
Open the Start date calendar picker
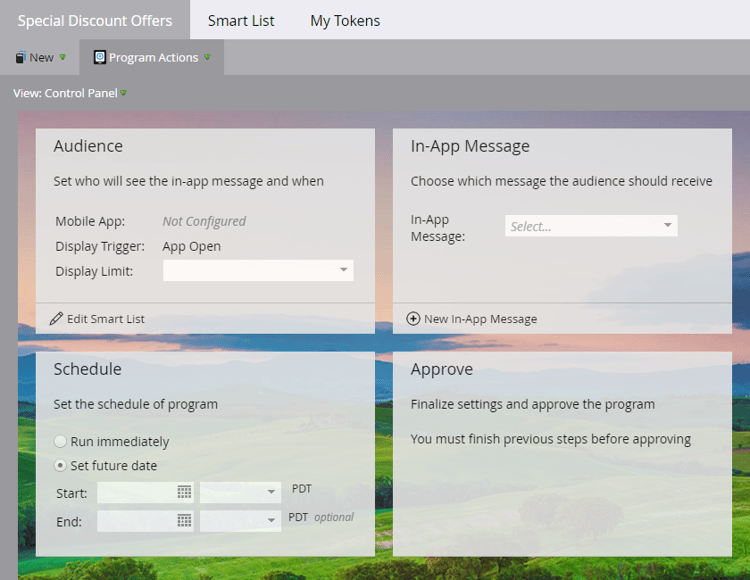coord(184,492)
